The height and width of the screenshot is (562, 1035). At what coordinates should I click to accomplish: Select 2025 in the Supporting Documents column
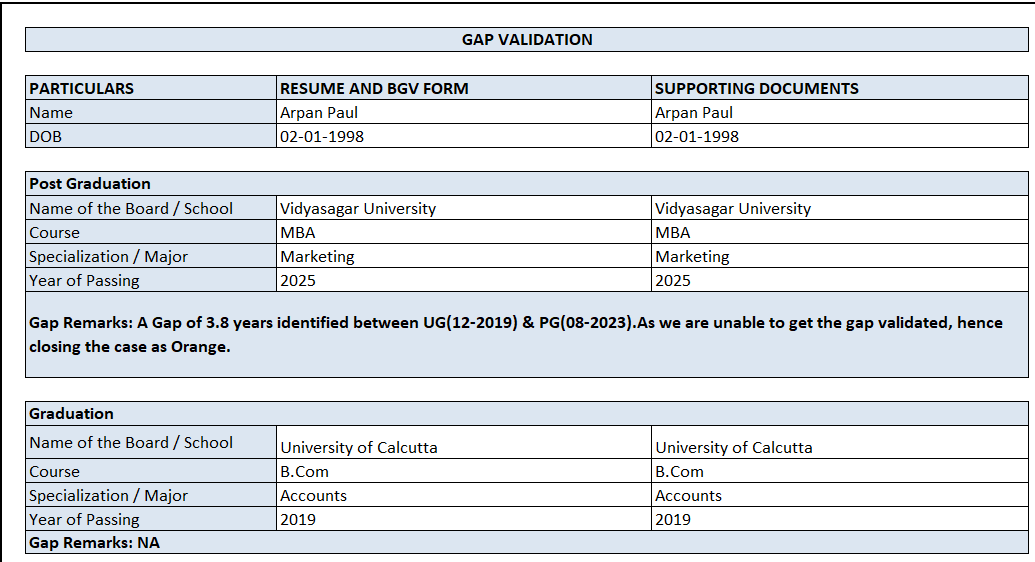coord(673,281)
